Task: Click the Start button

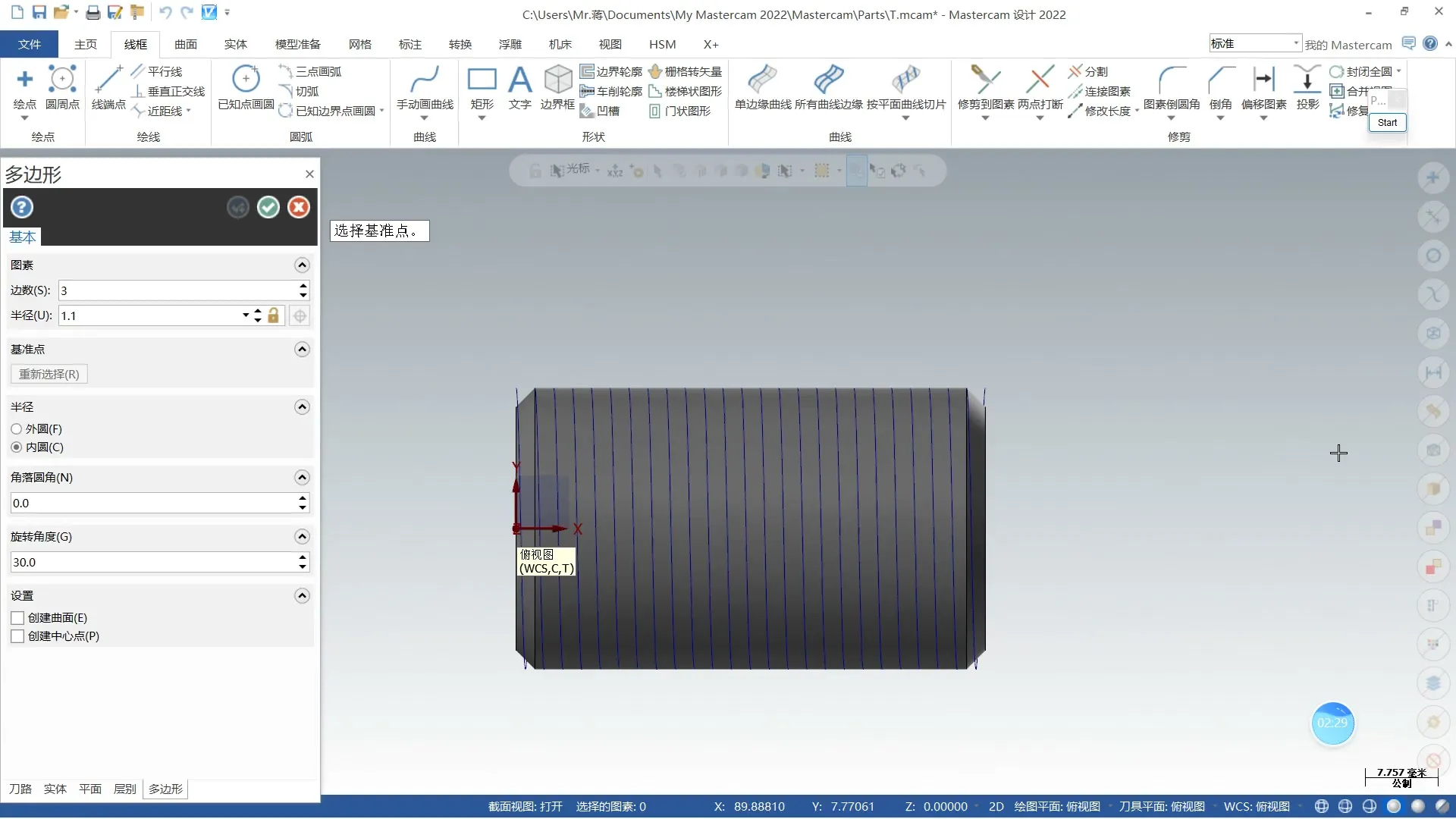Action: 1387,123
